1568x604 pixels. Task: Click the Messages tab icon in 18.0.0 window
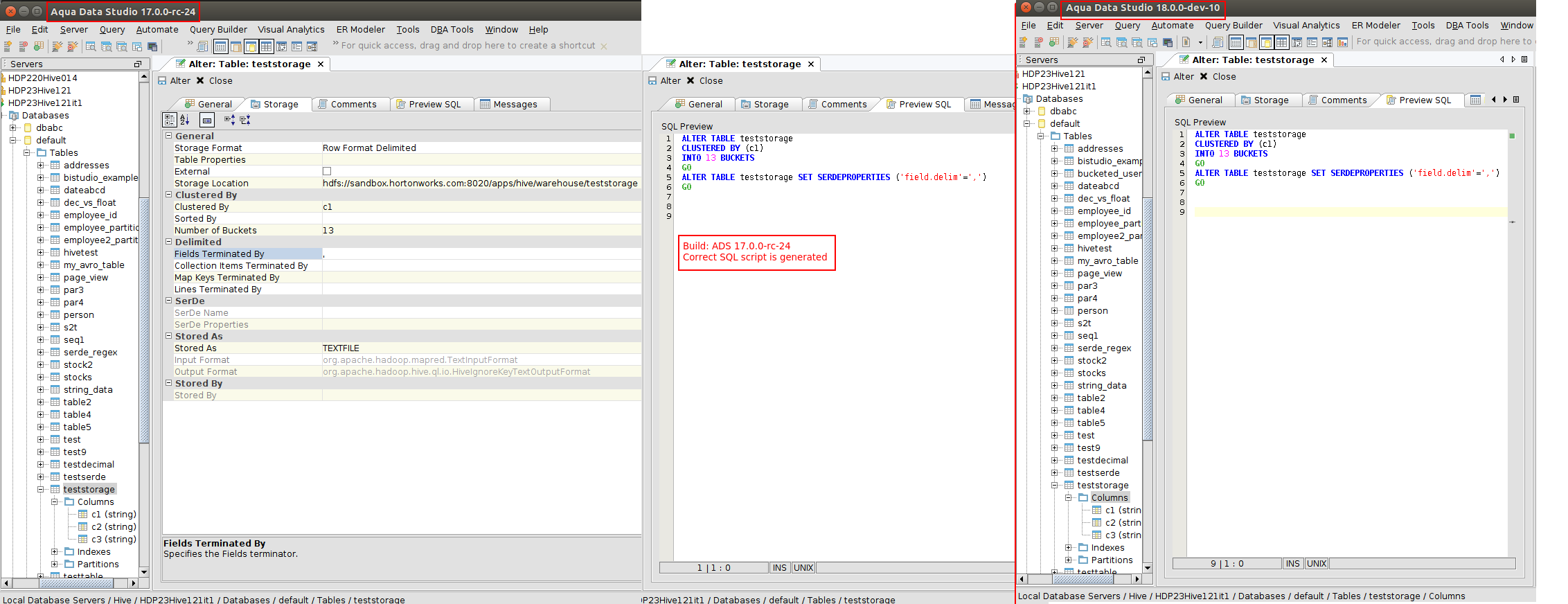tap(1476, 100)
